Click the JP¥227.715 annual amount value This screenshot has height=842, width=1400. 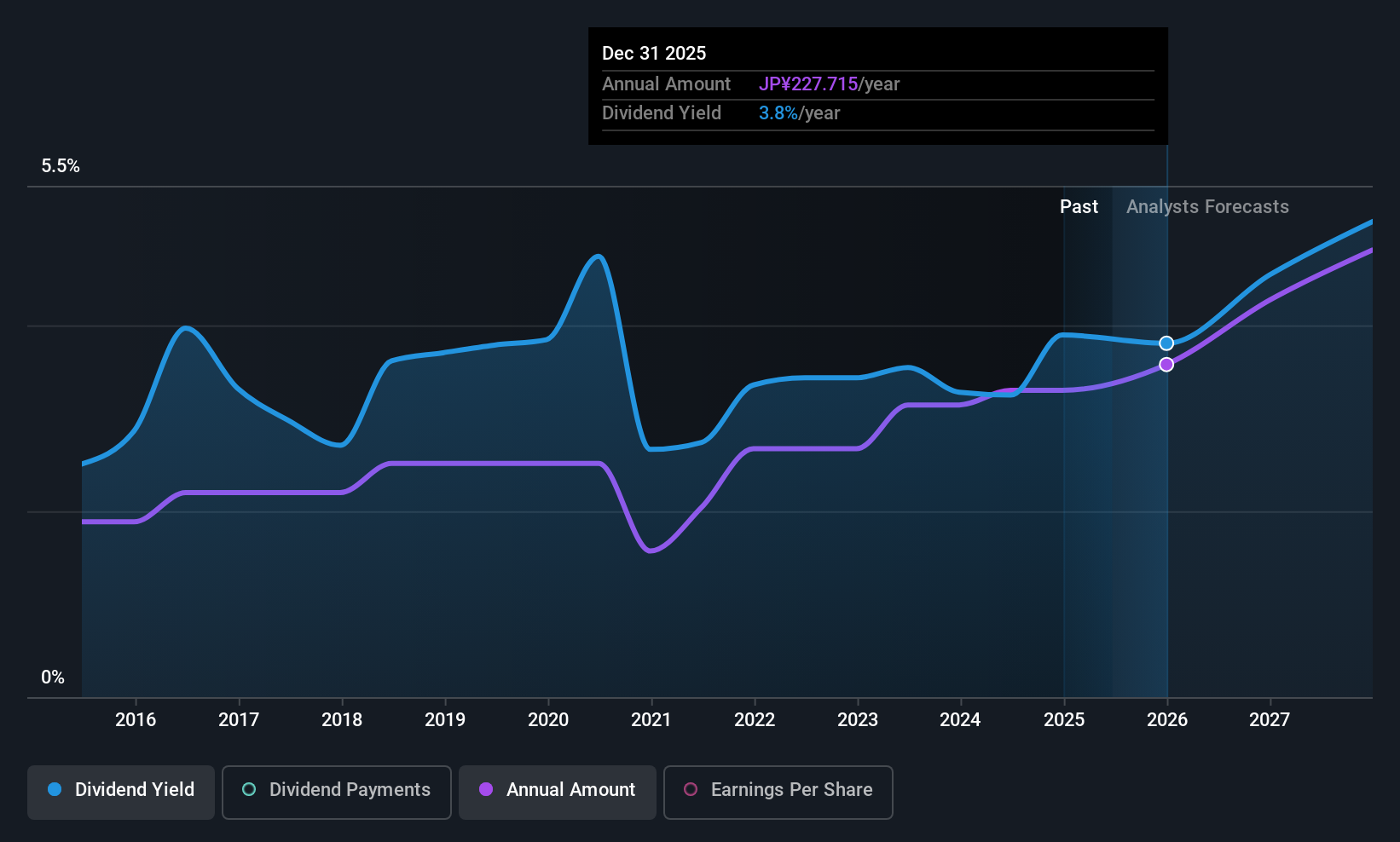[x=808, y=84]
